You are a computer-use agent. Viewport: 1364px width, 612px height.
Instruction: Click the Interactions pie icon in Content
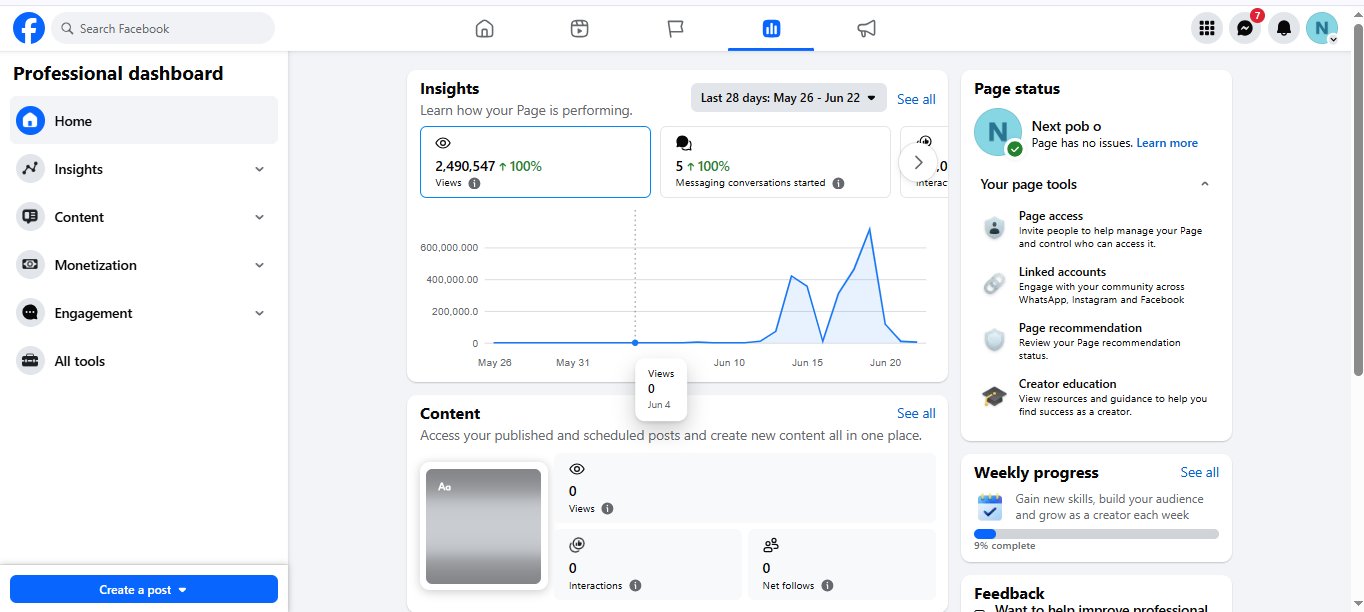(x=577, y=545)
